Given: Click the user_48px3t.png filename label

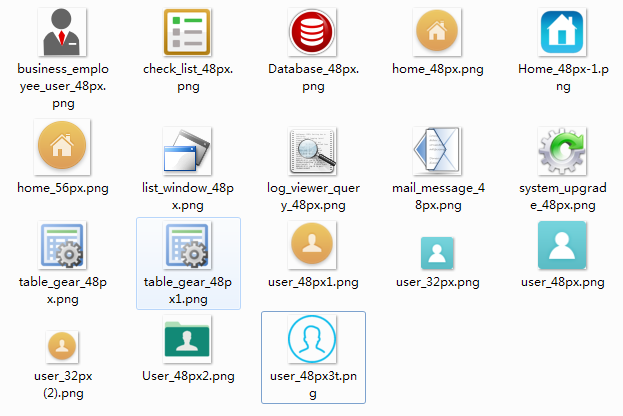Looking at the screenshot, I should tap(313, 384).
